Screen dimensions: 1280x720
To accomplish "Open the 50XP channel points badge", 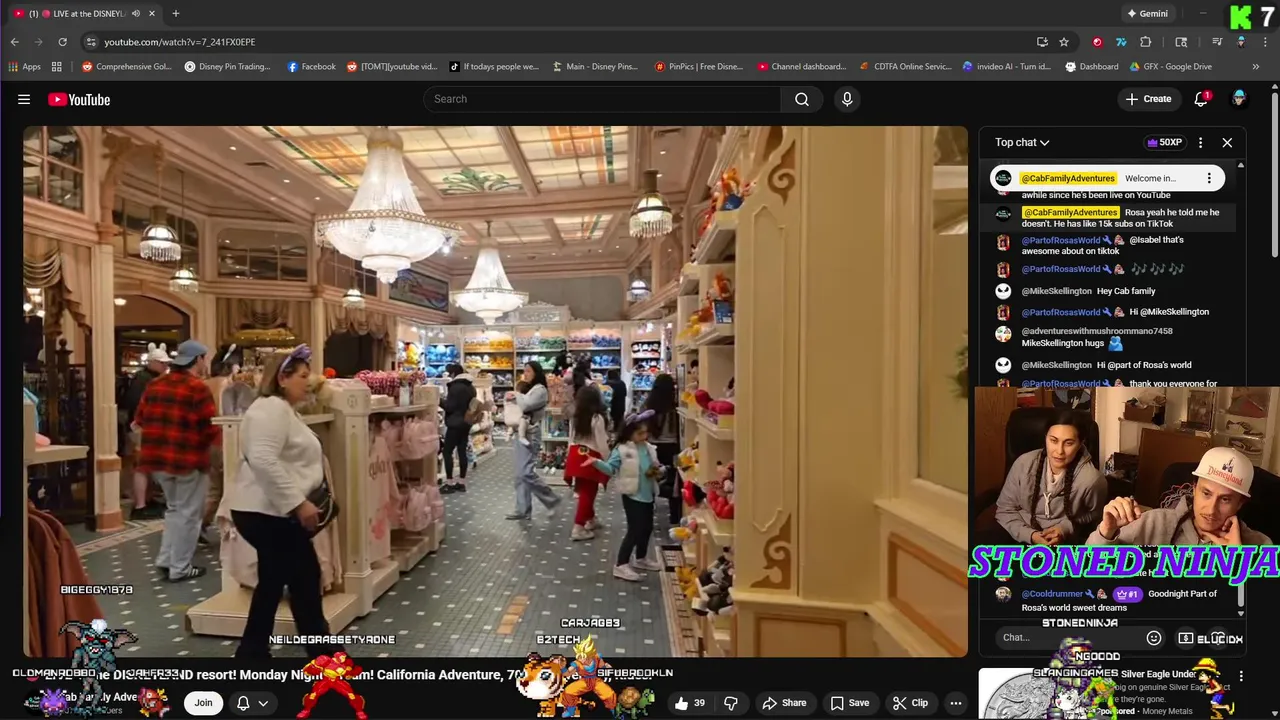I will coord(1165,142).
